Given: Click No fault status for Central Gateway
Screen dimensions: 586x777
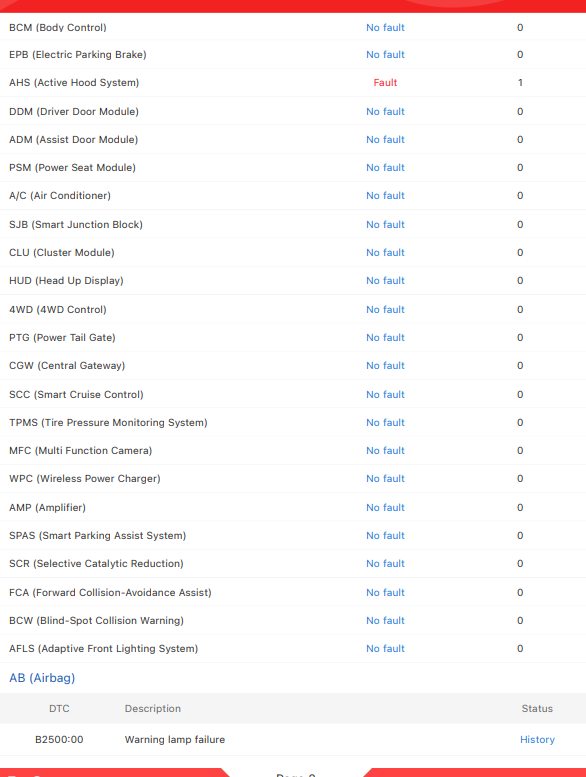Looking at the screenshot, I should click(385, 366).
